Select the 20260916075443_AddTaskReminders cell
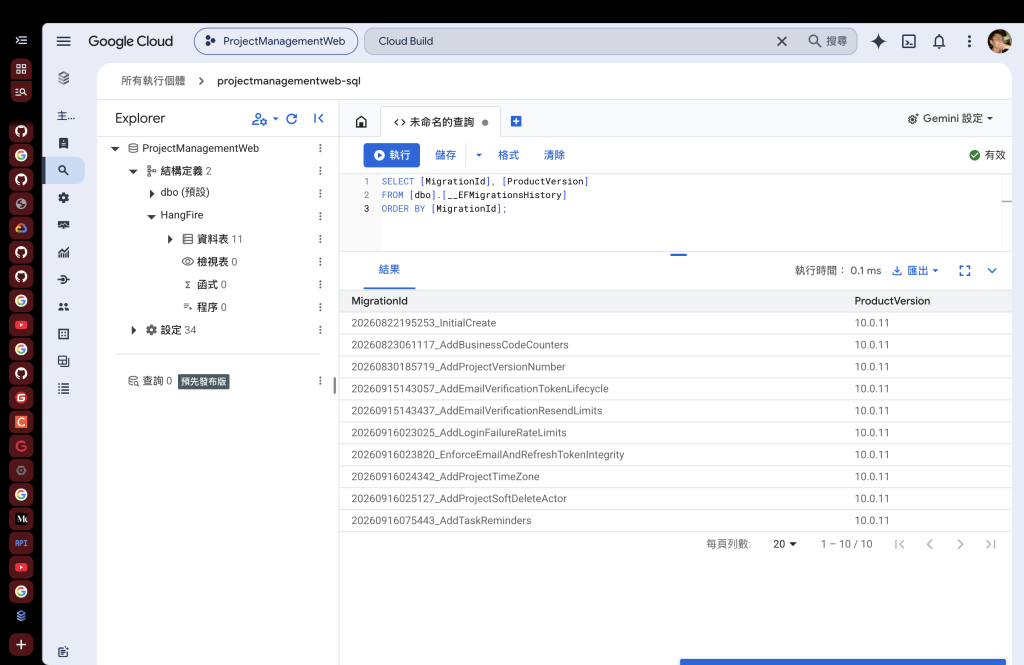This screenshot has height=665, width=1024. click(441, 521)
